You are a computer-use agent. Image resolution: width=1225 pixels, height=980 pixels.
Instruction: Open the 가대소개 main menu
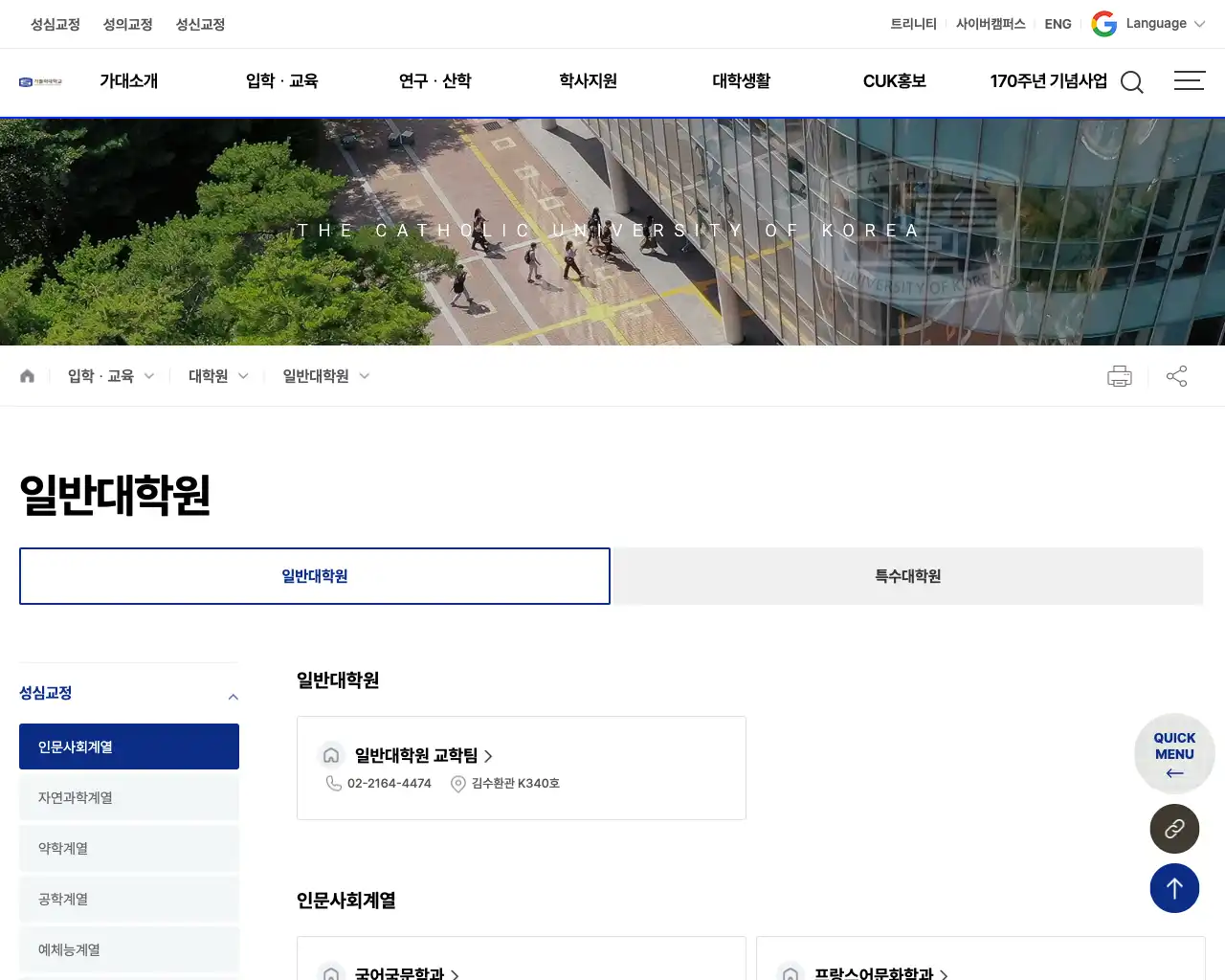(x=128, y=81)
